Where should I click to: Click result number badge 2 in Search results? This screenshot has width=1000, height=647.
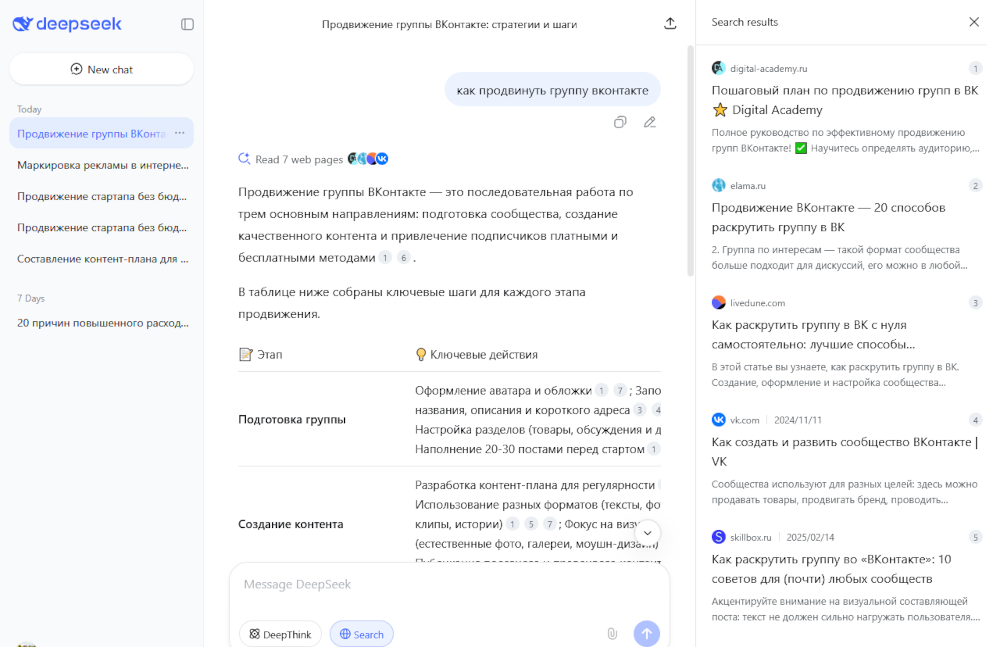point(975,186)
